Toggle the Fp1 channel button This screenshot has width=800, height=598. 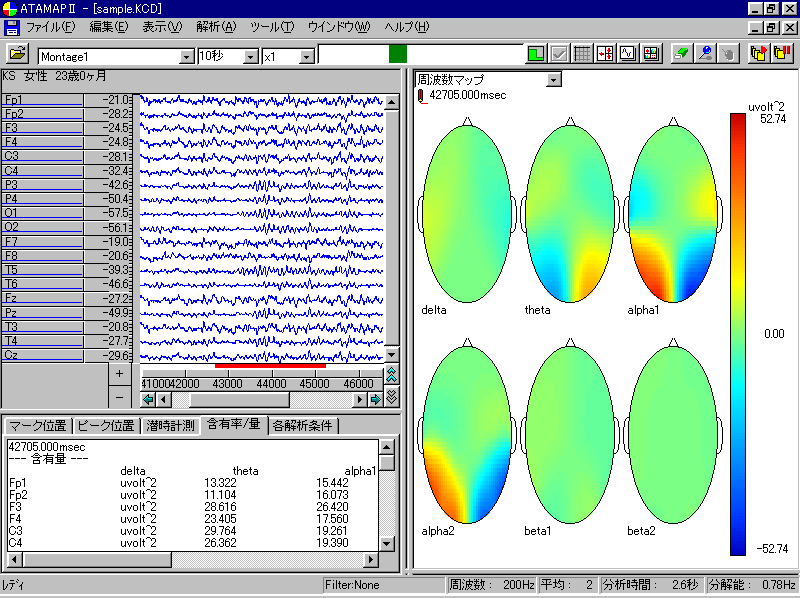point(42,100)
